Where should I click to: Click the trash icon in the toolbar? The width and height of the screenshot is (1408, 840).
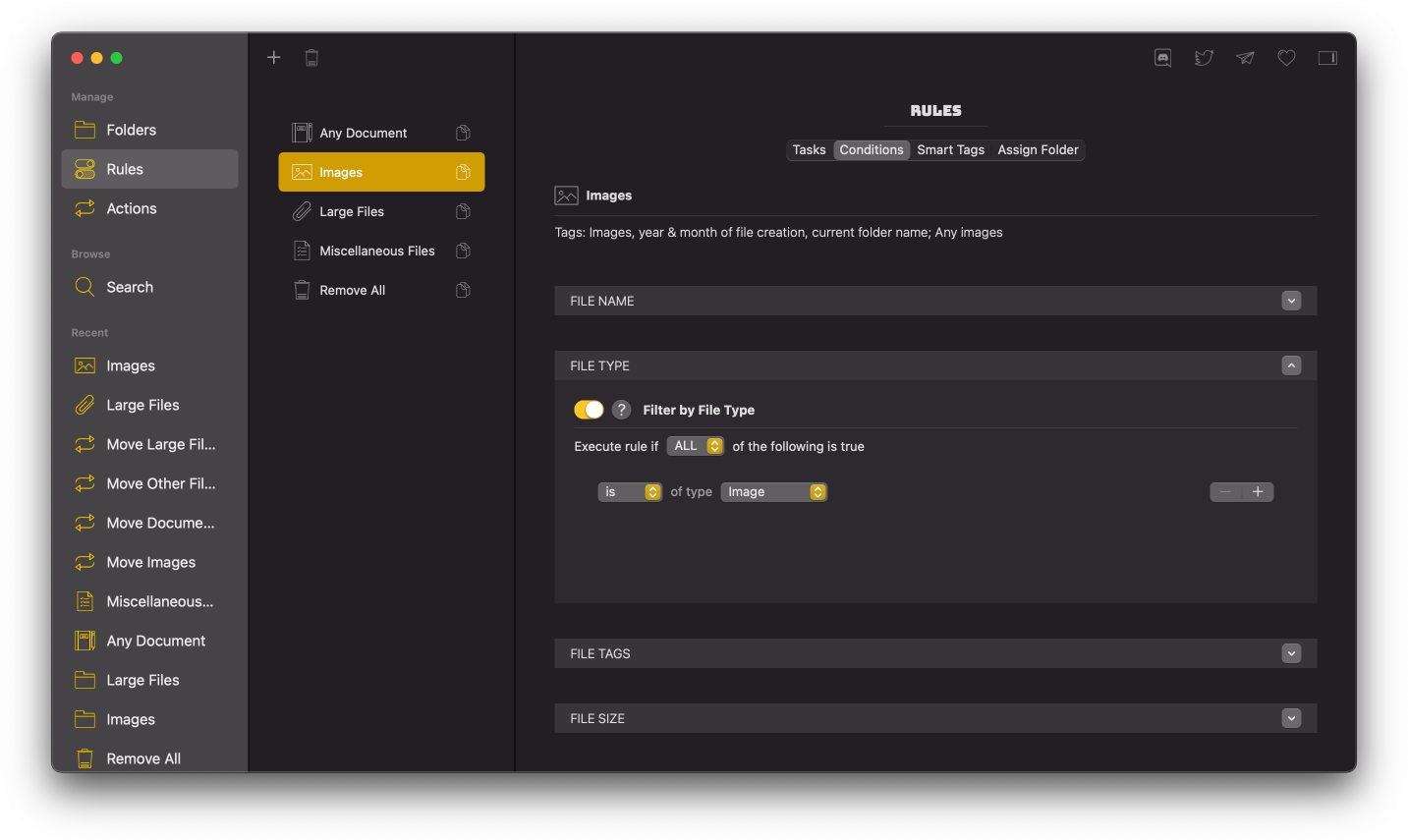pos(311,57)
